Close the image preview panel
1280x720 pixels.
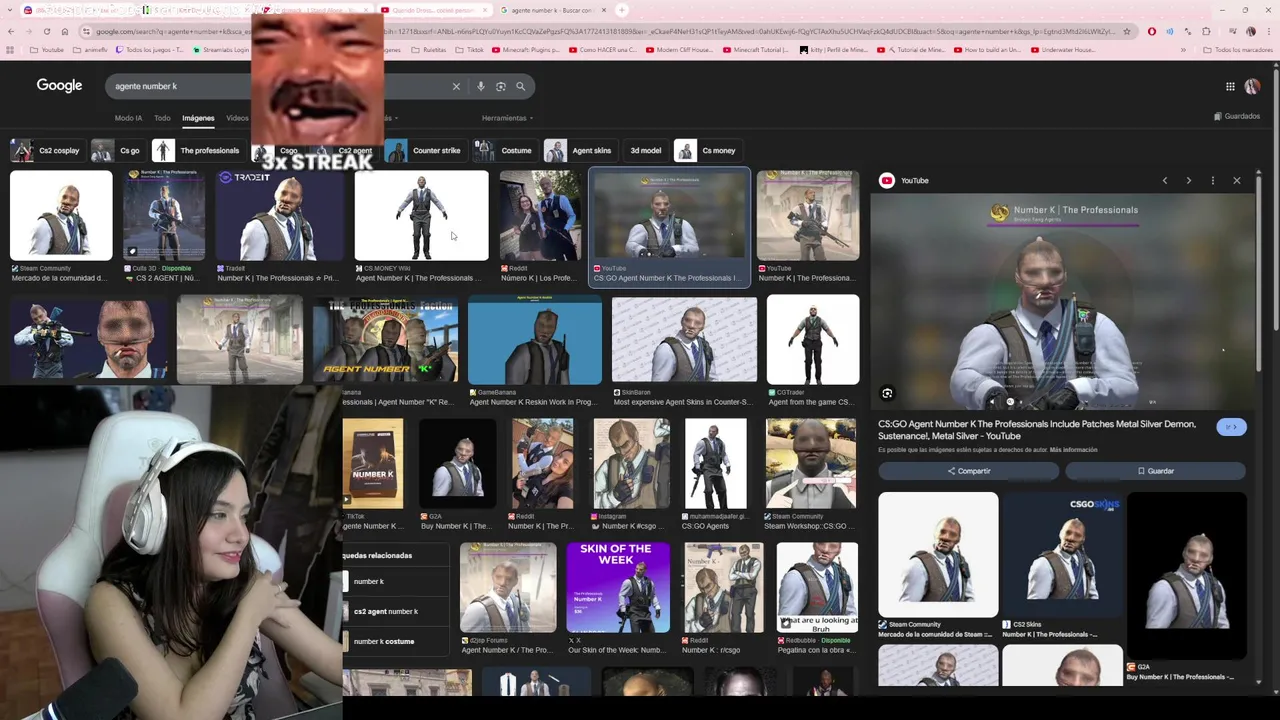[1237, 181]
